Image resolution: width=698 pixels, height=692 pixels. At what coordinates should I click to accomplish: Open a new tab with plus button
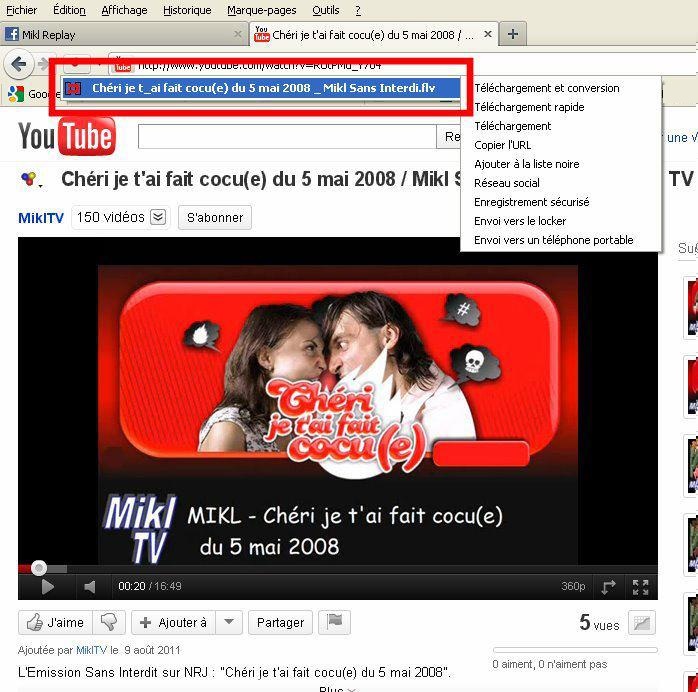(x=513, y=34)
